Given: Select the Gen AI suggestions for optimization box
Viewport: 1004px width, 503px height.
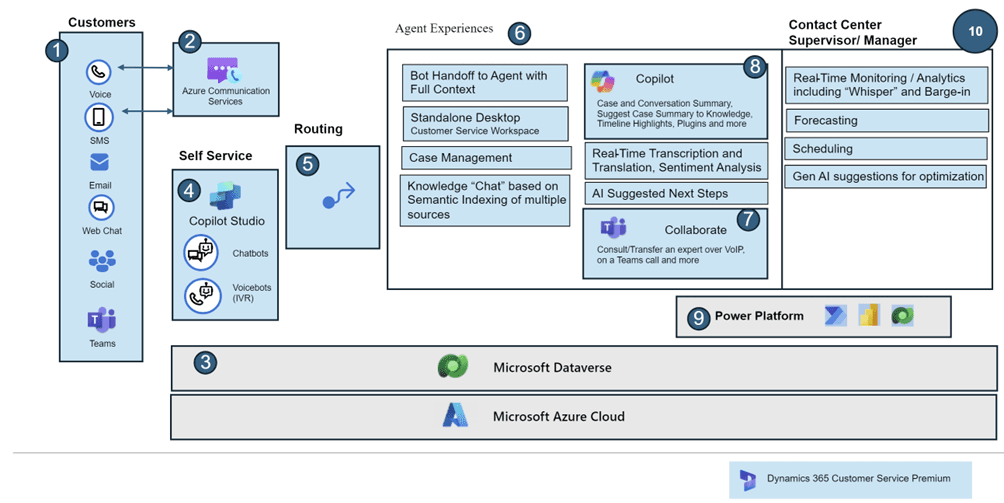Looking at the screenshot, I should pos(886,176).
